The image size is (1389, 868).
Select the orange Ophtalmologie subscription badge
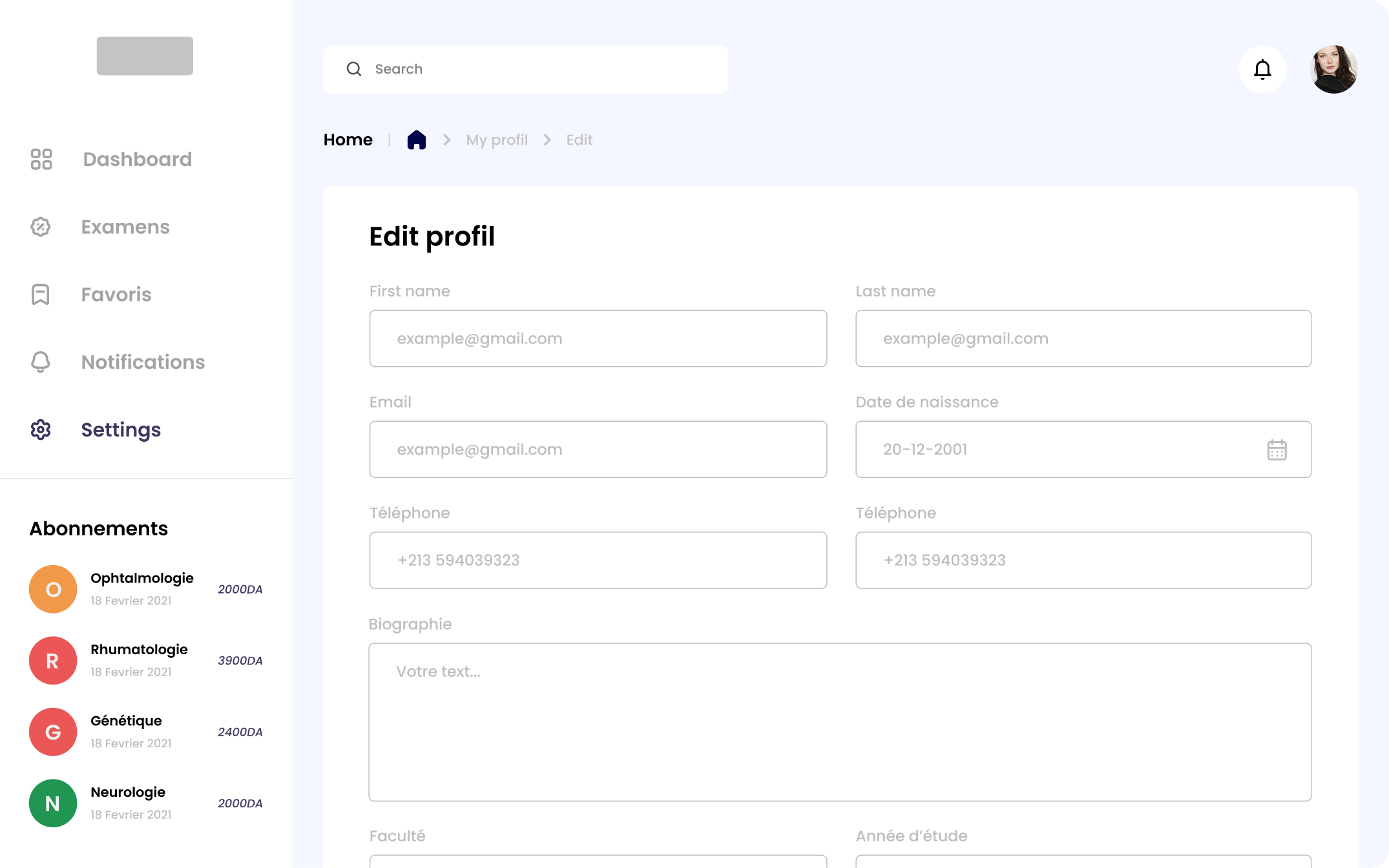coord(53,589)
